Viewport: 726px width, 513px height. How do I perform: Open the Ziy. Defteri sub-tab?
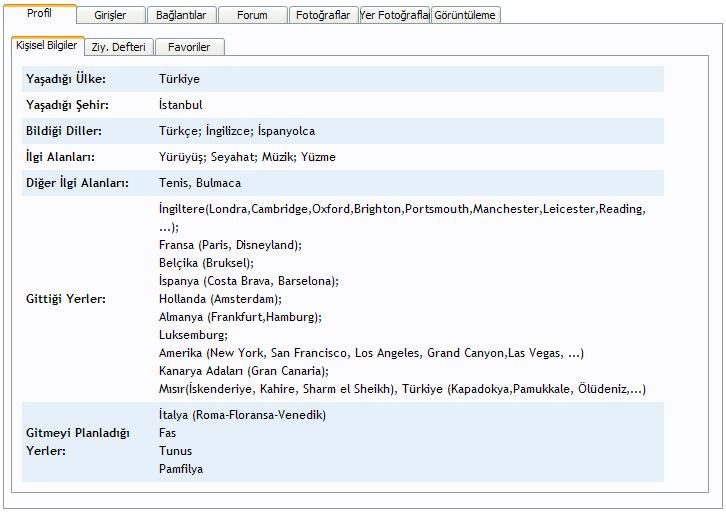click(x=118, y=47)
